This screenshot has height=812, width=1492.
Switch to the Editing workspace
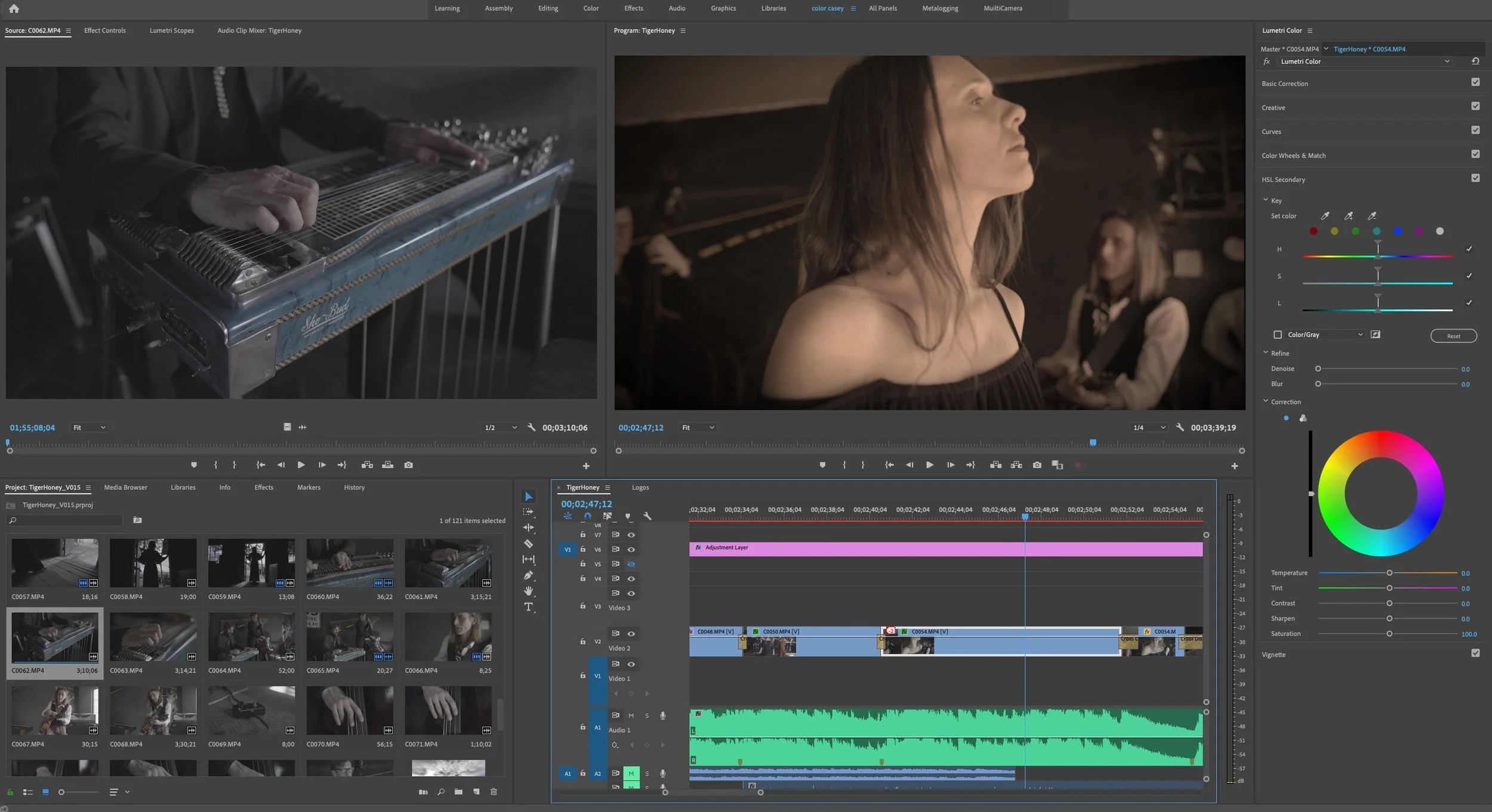[x=548, y=8]
